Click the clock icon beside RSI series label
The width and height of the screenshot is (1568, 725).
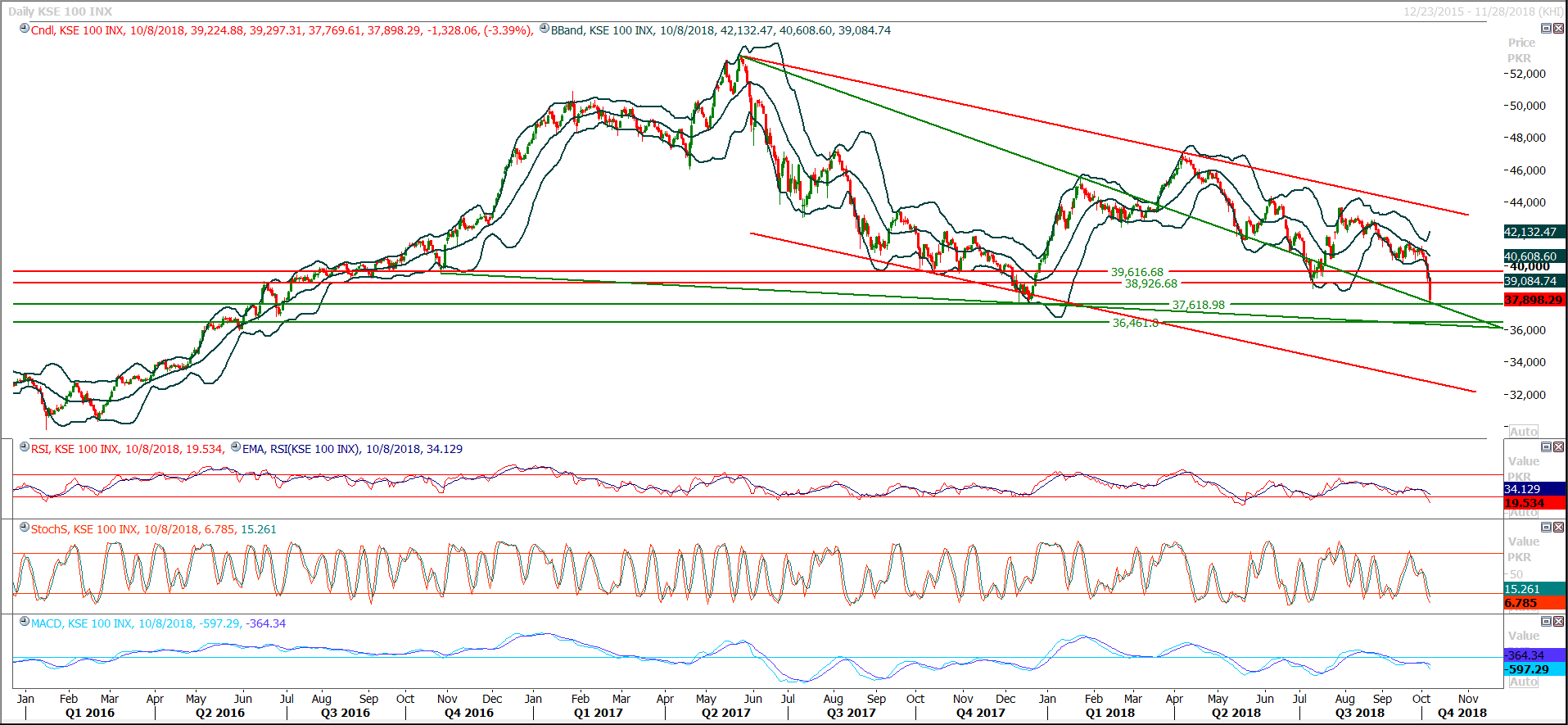[x=25, y=447]
